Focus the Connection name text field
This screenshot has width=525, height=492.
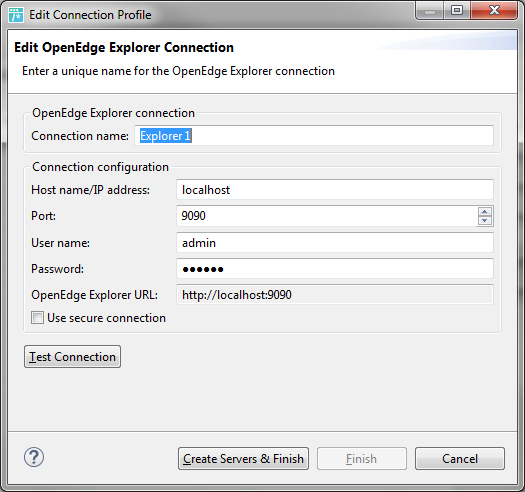point(314,136)
